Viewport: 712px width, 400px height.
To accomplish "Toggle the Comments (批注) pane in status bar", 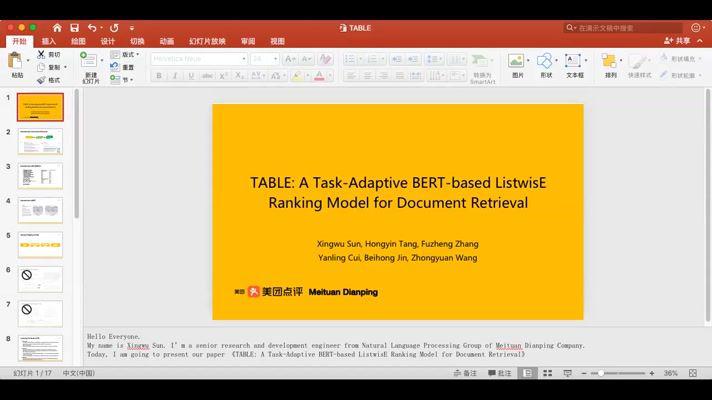I will 498,373.
